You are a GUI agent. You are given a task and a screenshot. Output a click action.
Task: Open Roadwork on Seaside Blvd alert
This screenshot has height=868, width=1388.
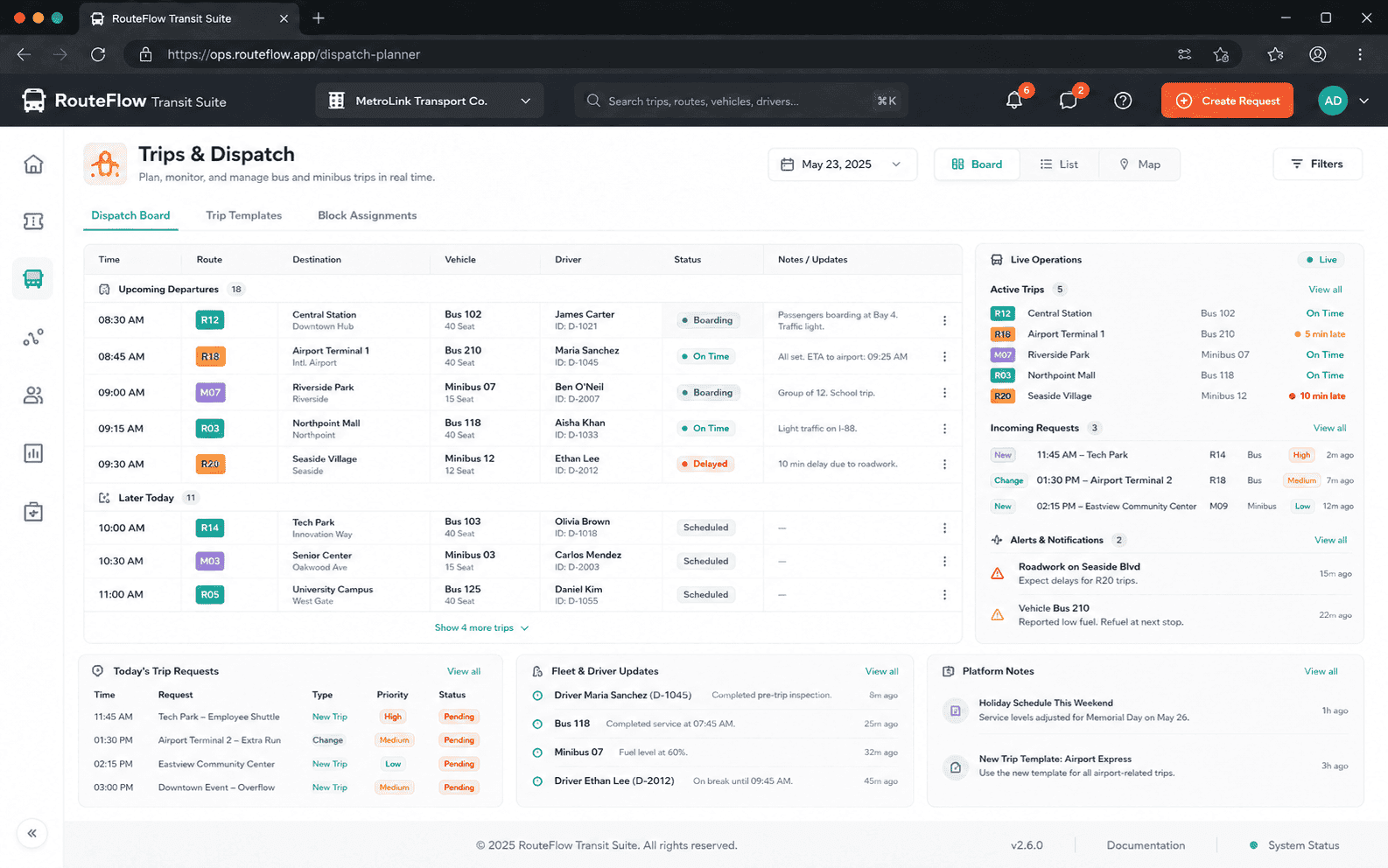1171,573
